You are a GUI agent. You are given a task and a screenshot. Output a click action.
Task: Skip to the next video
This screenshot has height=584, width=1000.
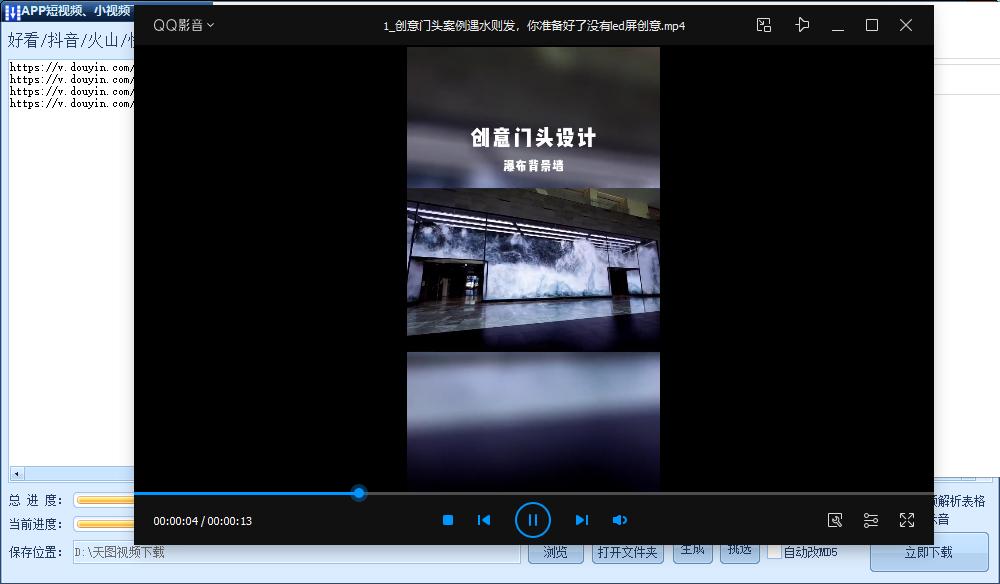pyautogui.click(x=583, y=520)
